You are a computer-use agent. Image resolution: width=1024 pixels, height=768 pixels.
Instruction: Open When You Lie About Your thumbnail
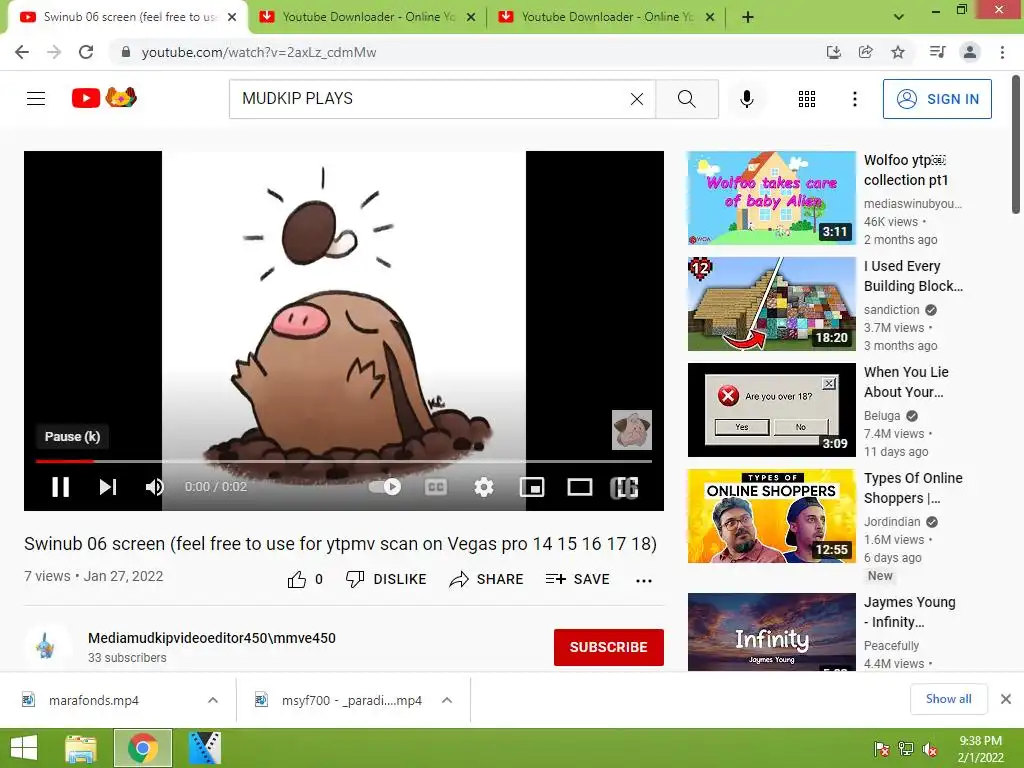771,409
